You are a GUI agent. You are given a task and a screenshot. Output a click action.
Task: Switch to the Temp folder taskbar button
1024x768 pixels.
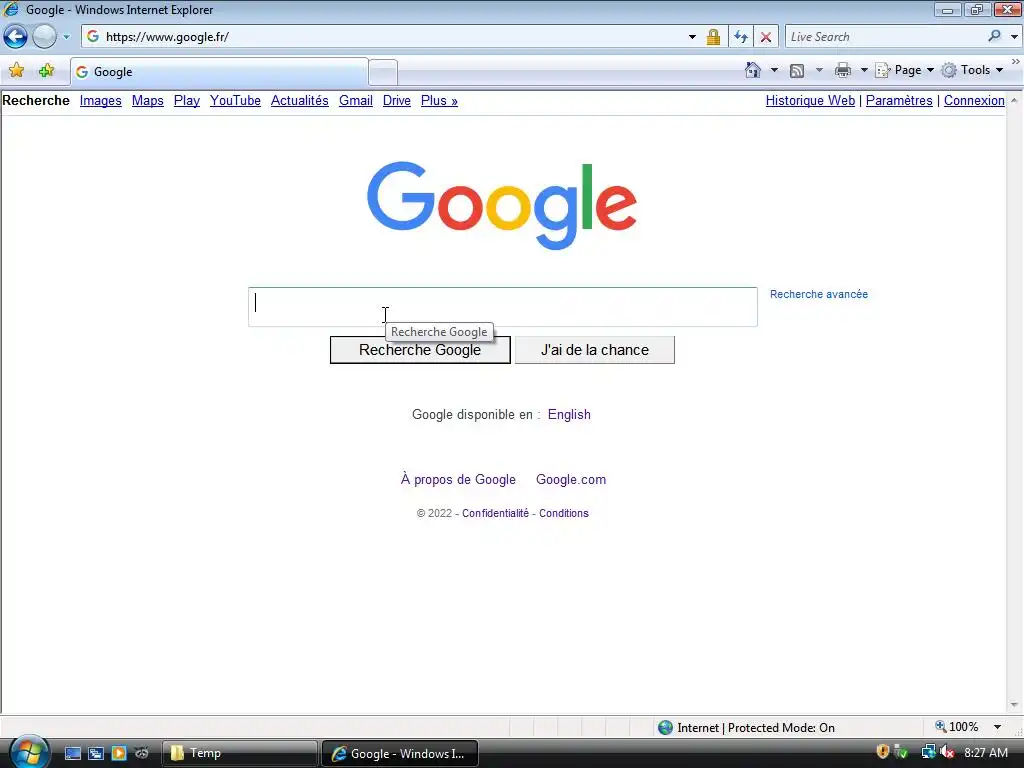tap(239, 754)
